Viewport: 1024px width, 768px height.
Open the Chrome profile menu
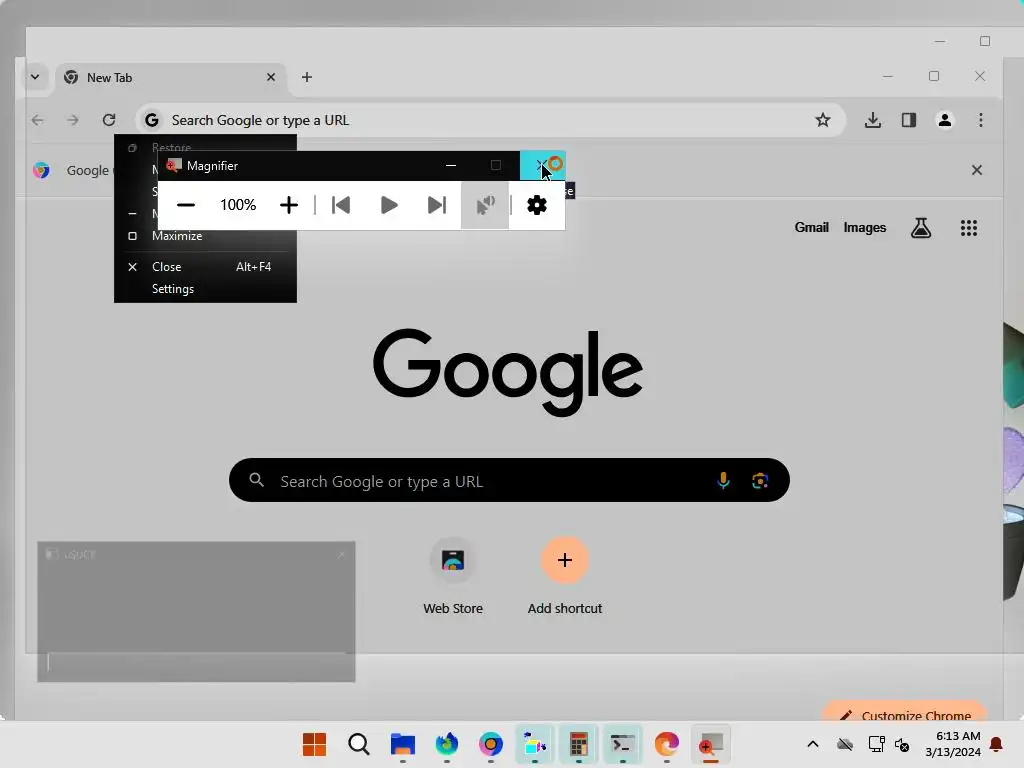[x=945, y=120]
